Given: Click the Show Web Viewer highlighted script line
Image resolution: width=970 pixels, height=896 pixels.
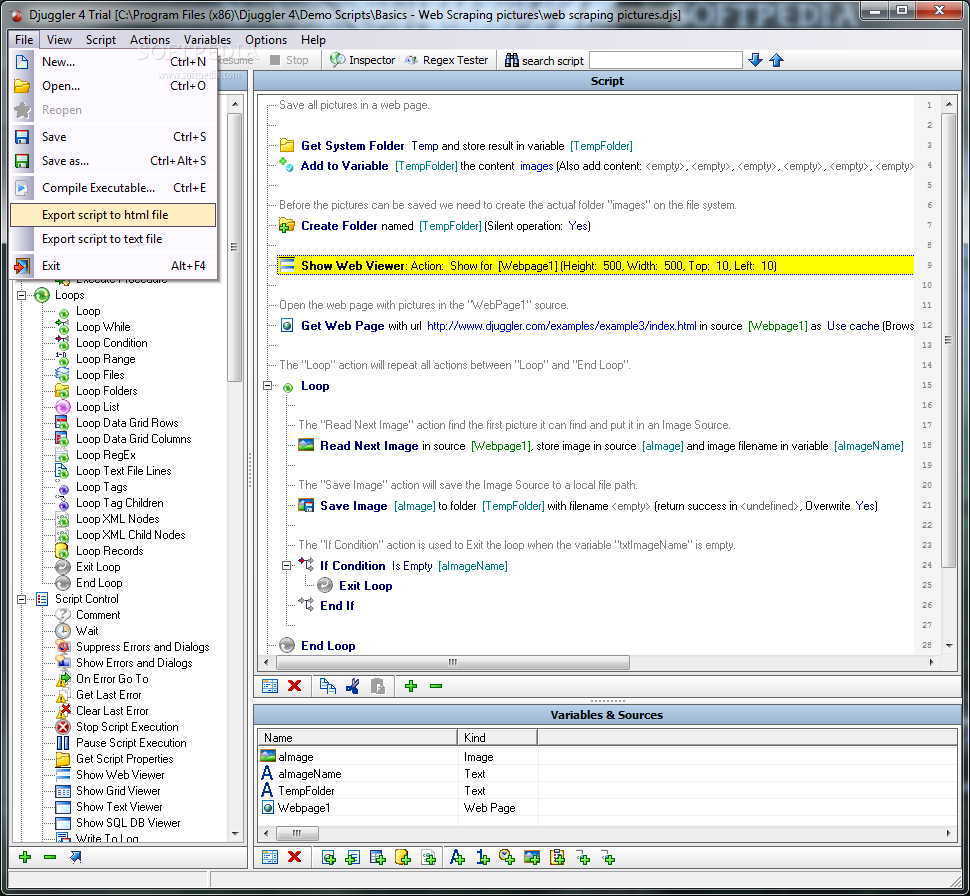Looking at the screenshot, I should pyautogui.click(x=595, y=265).
